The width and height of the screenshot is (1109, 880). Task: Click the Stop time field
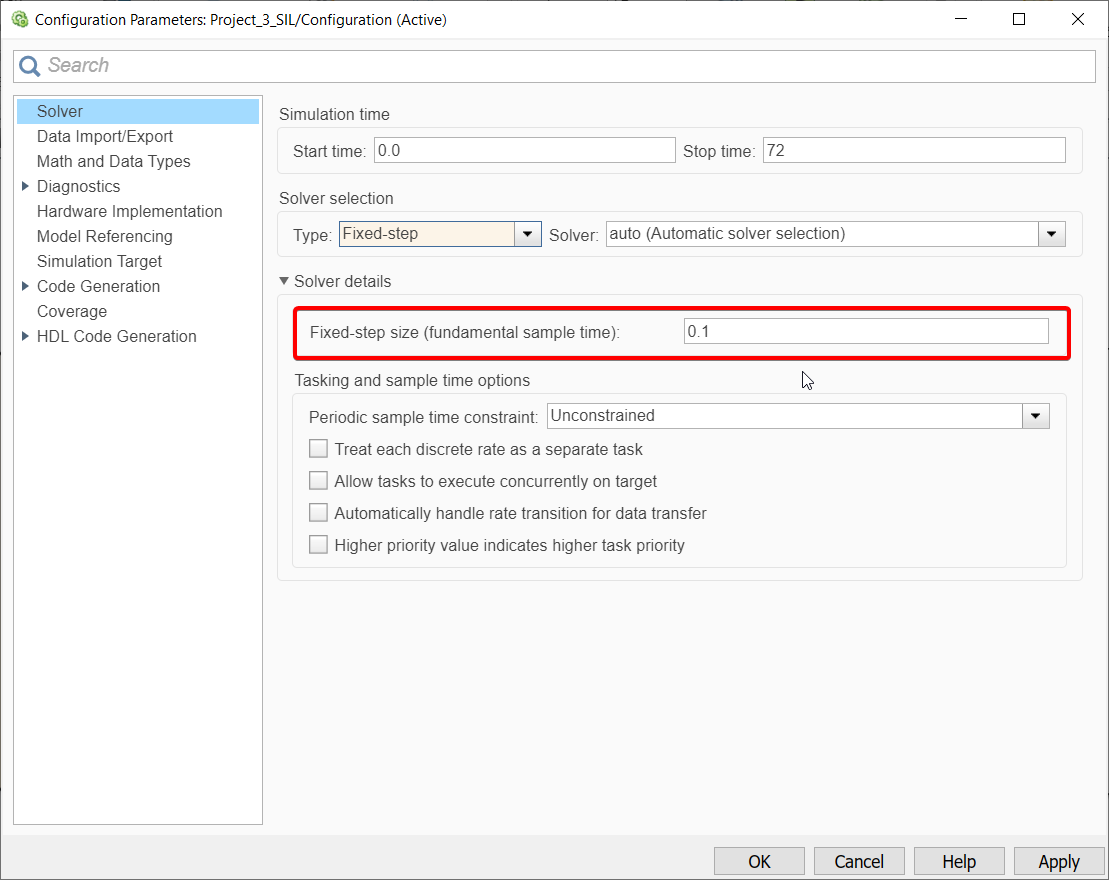[913, 151]
